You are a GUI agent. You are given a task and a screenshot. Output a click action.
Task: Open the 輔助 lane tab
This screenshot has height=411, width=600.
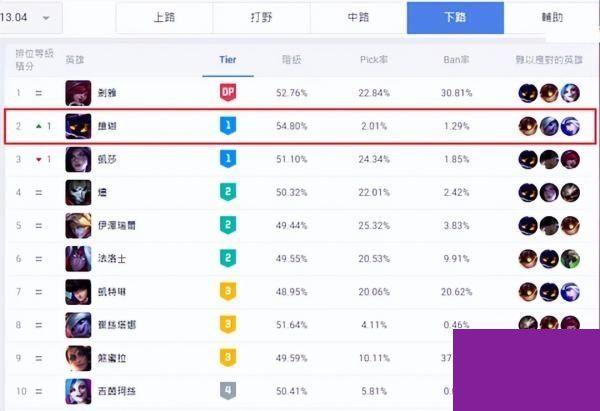pyautogui.click(x=552, y=18)
